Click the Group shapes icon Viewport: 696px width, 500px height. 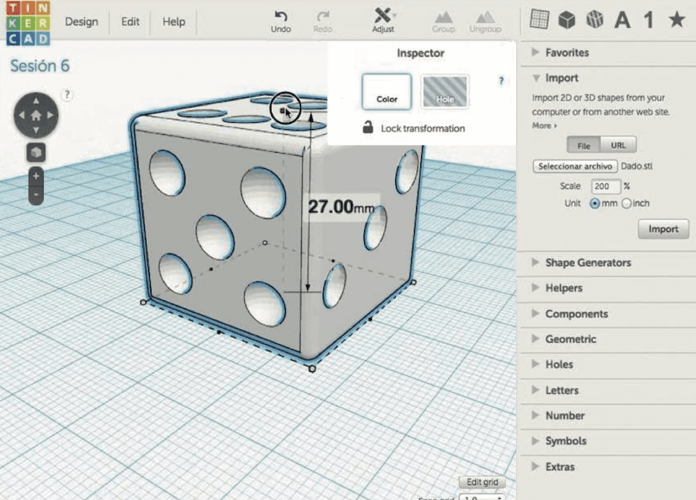[443, 17]
